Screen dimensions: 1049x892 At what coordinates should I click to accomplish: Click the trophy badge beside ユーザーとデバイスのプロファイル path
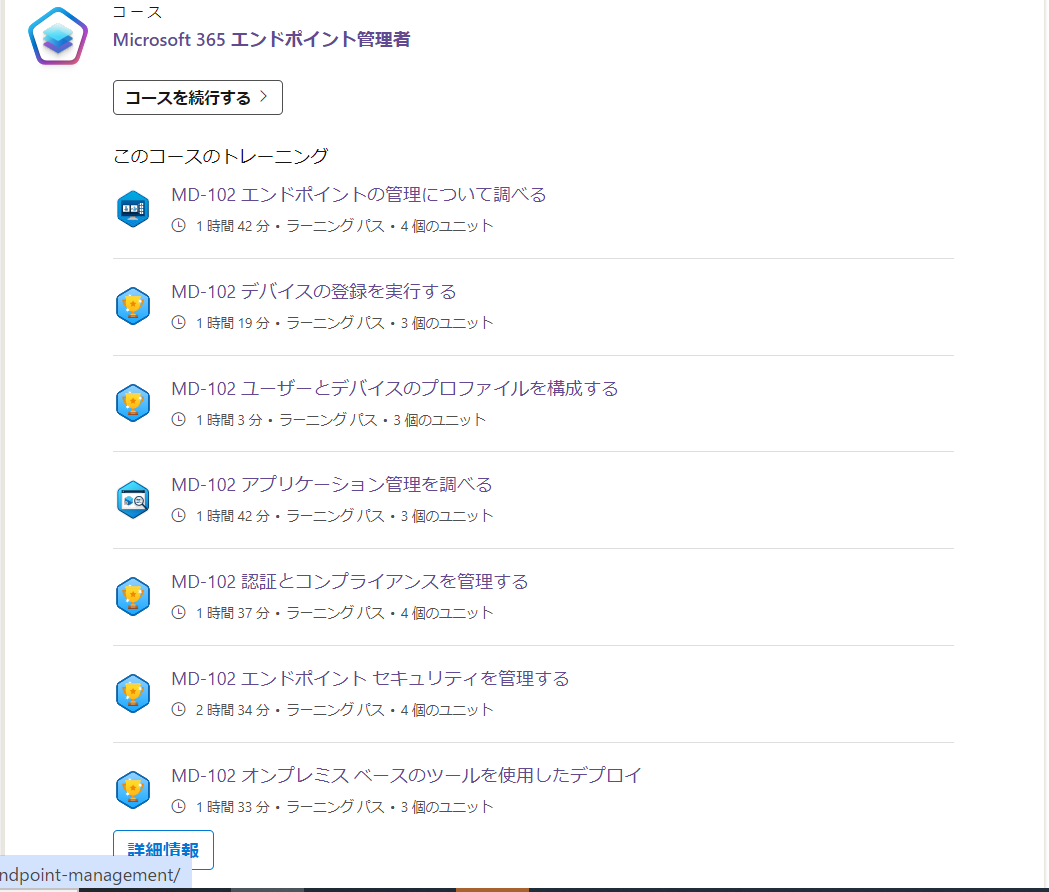tap(133, 403)
